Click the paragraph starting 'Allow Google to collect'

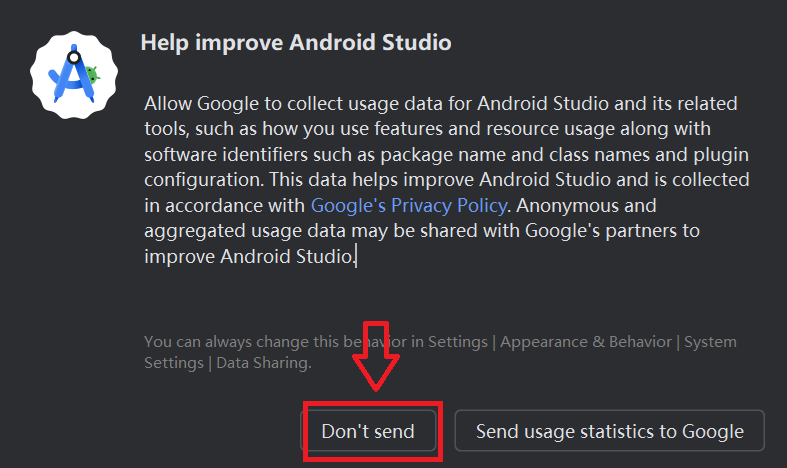click(447, 180)
